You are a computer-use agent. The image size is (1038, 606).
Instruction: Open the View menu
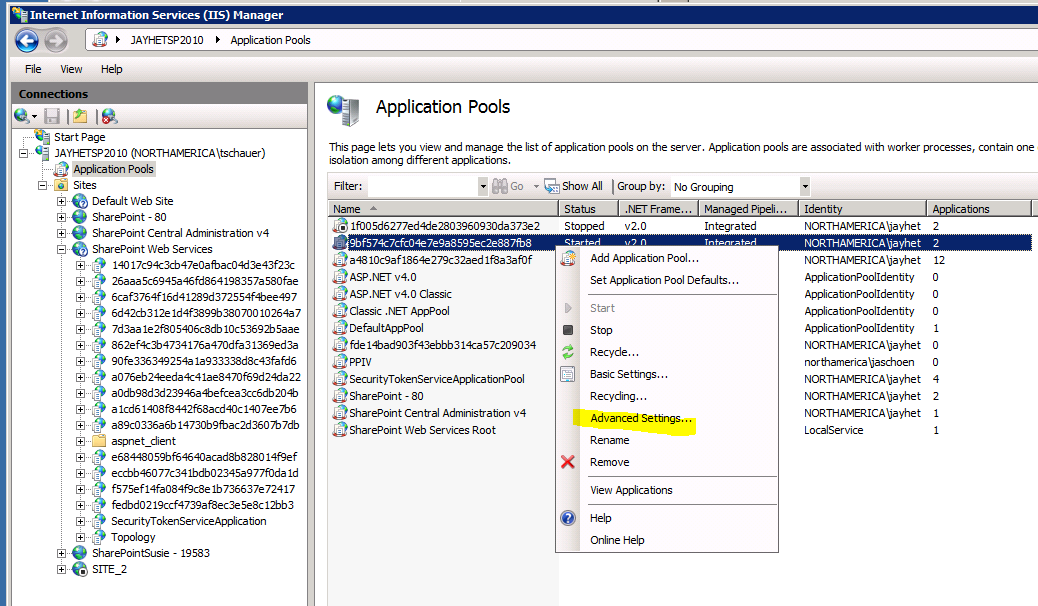[x=71, y=69]
